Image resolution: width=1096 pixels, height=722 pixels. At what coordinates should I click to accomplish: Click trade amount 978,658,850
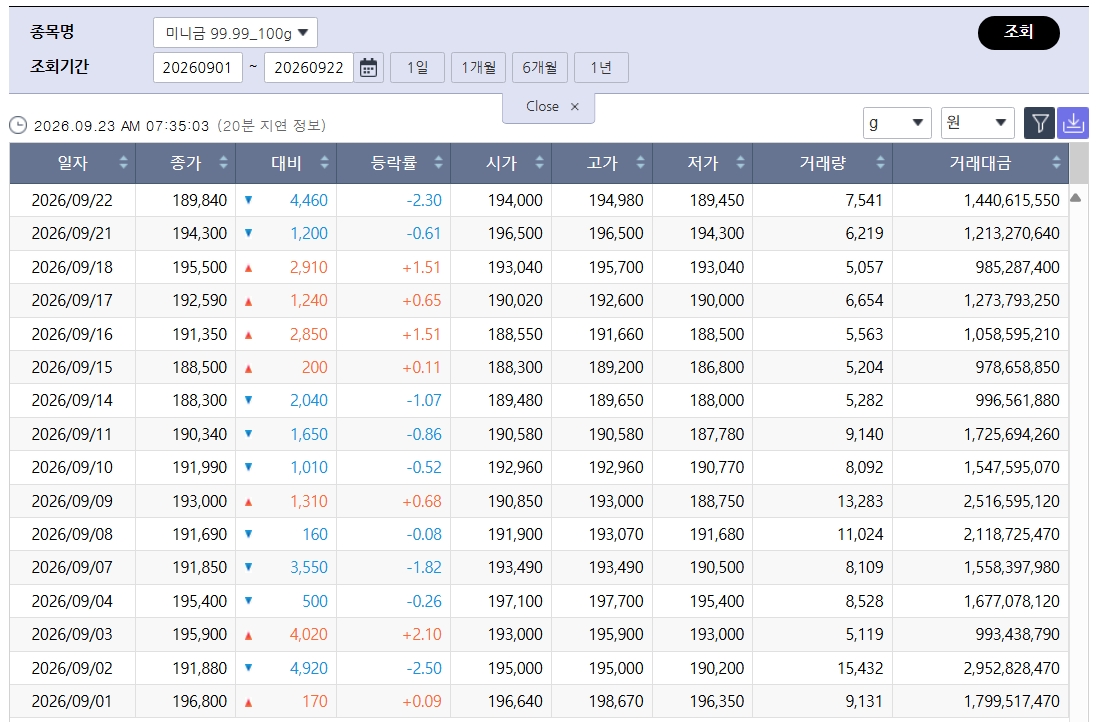tap(1018, 367)
